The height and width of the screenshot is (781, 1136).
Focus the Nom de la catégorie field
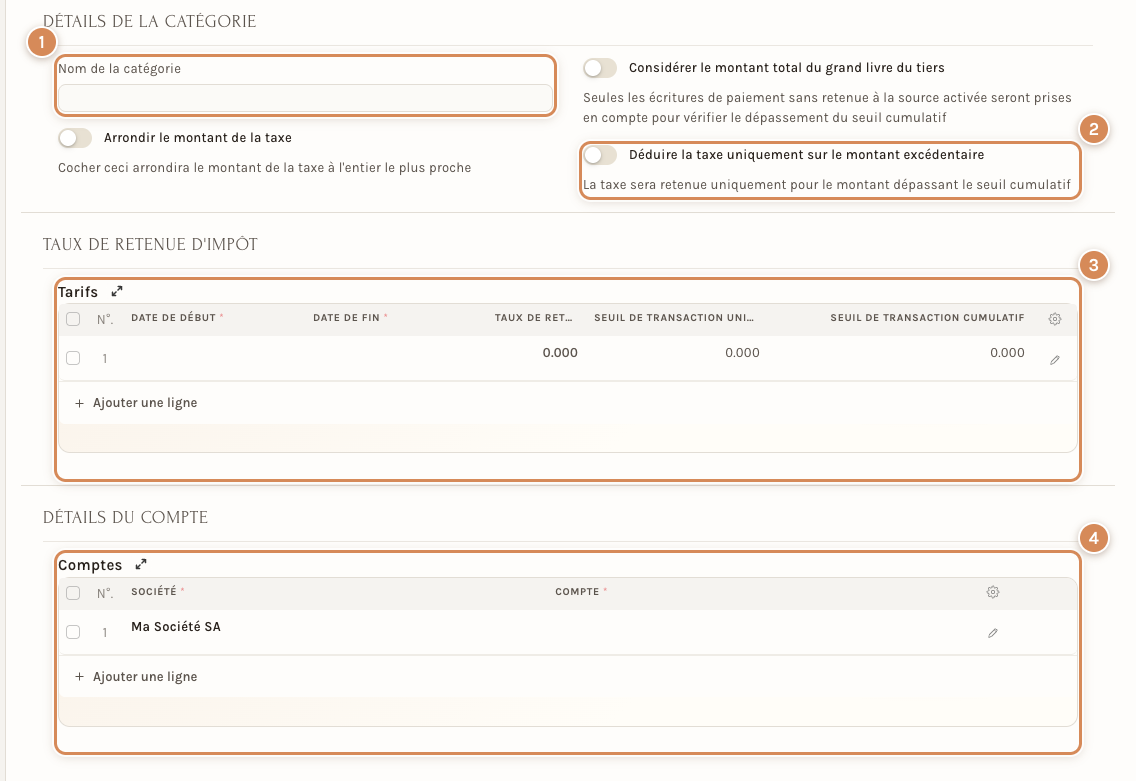(x=305, y=98)
